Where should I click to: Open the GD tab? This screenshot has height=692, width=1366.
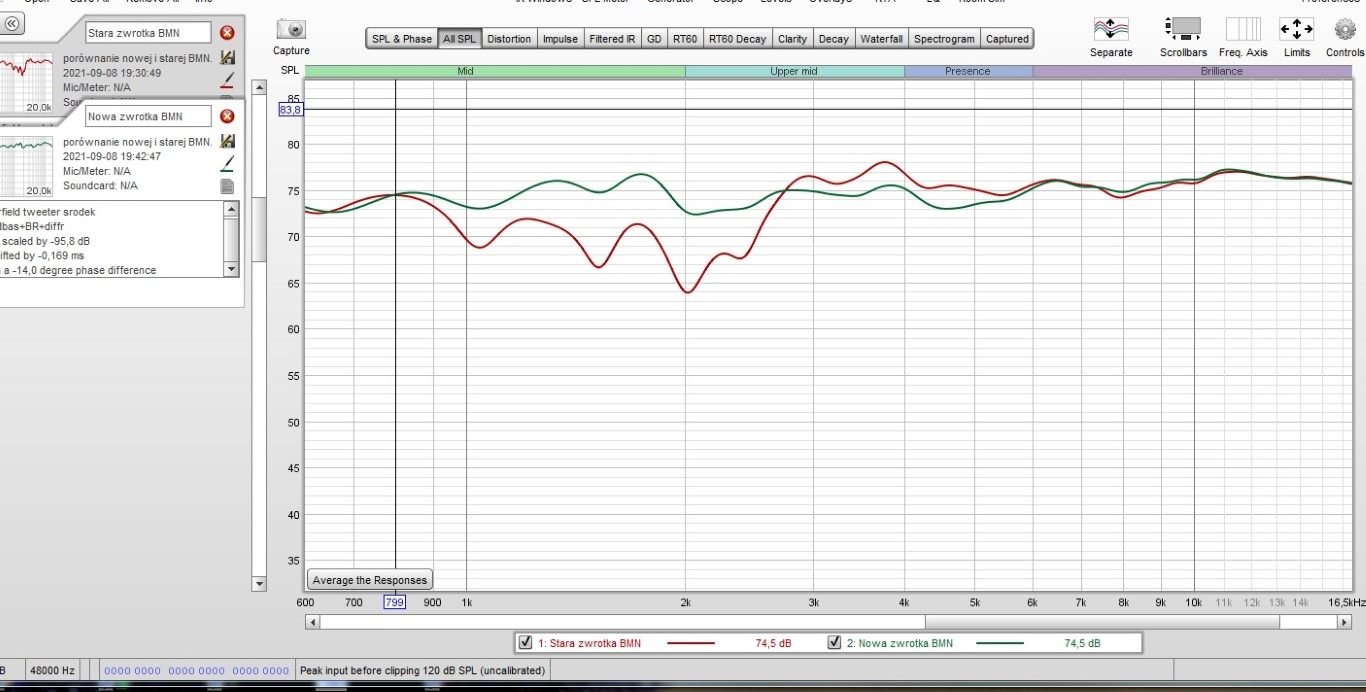pos(654,39)
